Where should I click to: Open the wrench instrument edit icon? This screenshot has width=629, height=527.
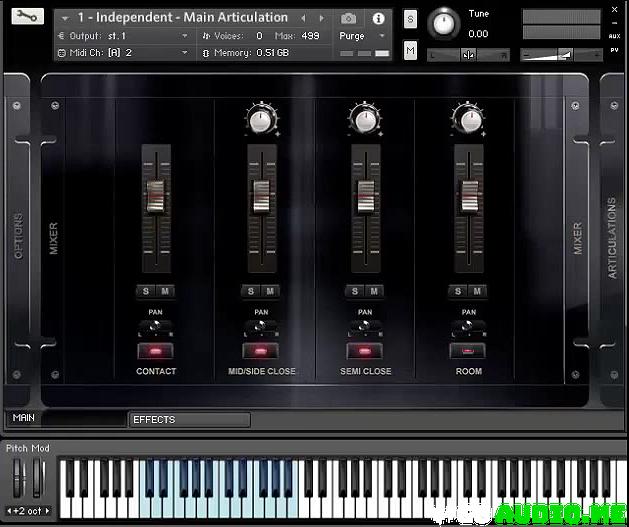tap(27, 16)
